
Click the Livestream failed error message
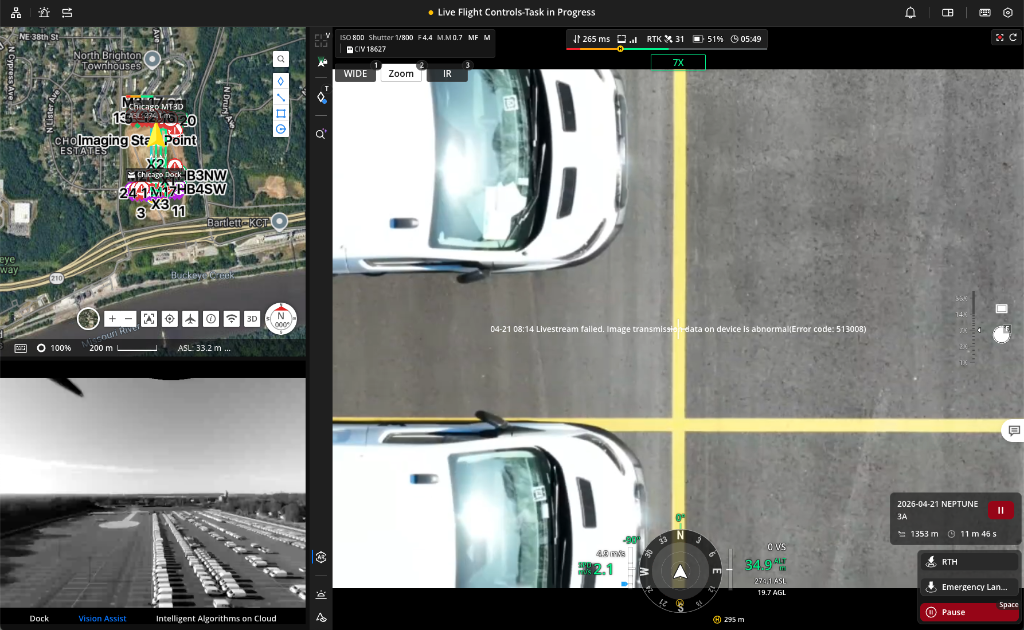(678, 329)
